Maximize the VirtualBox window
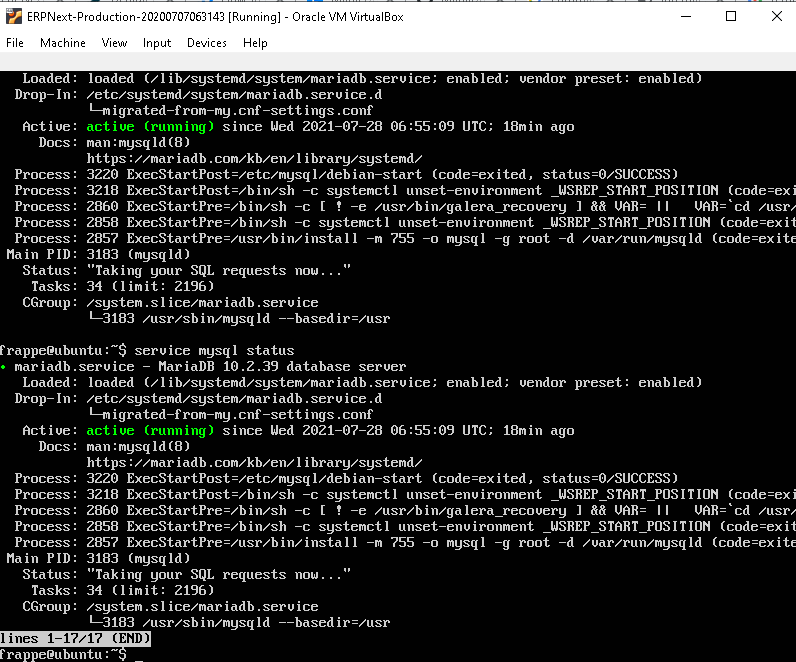This screenshot has width=796, height=662. click(731, 16)
